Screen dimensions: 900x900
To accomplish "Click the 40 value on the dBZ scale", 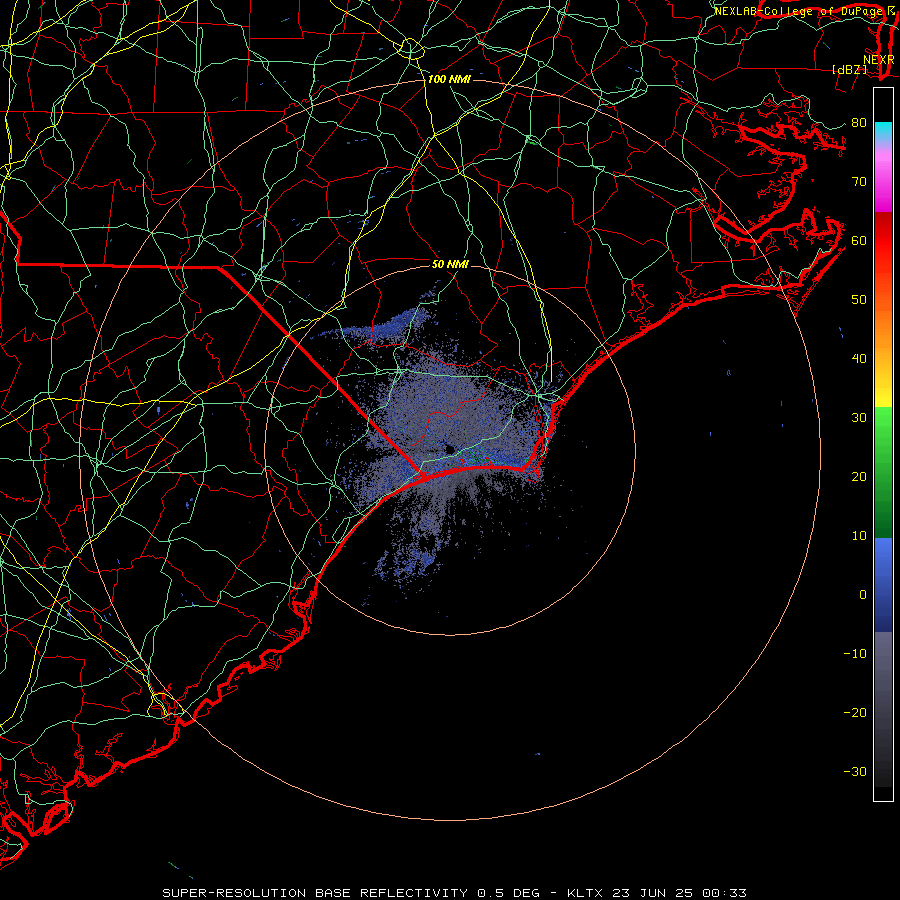I will coord(859,359).
